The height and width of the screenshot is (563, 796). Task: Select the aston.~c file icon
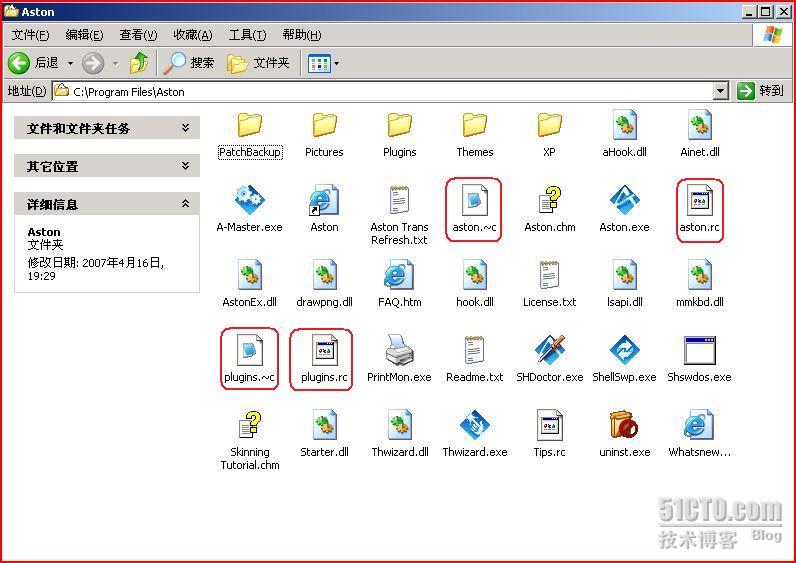475,200
